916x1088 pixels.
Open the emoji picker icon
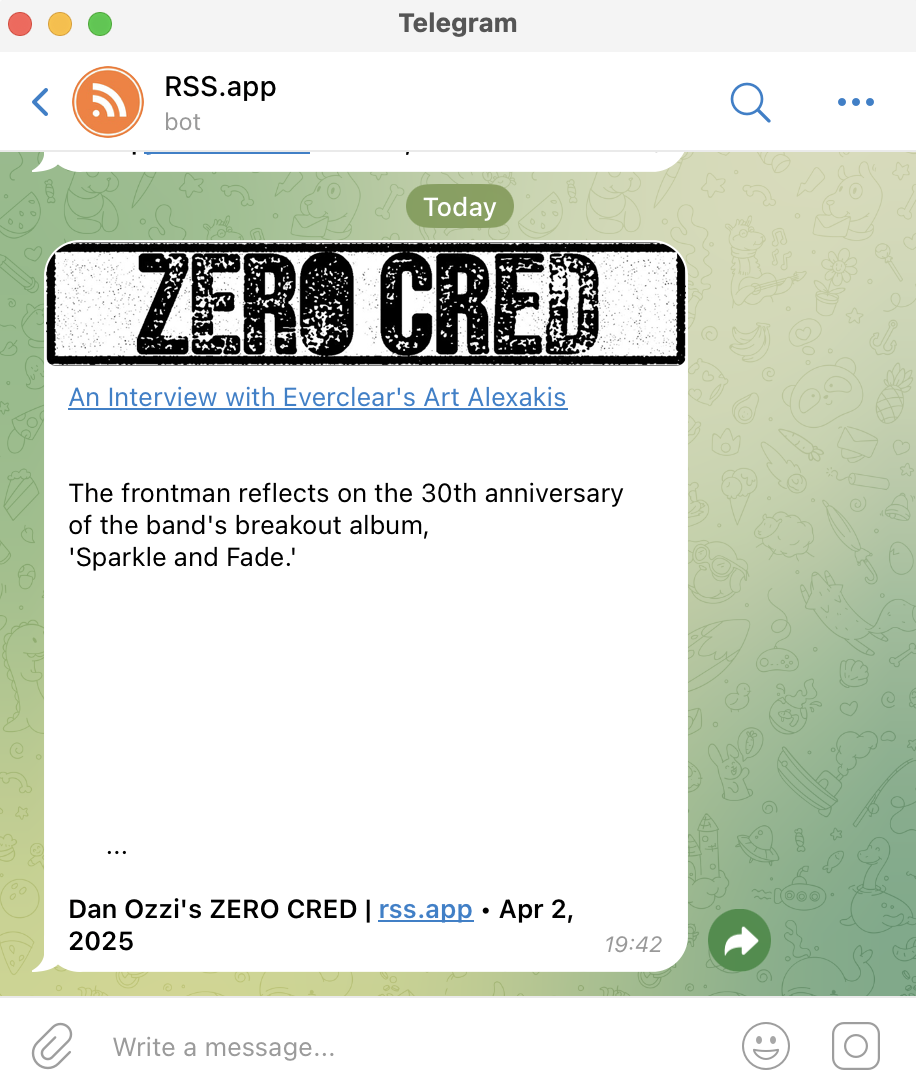pyautogui.click(x=765, y=1046)
